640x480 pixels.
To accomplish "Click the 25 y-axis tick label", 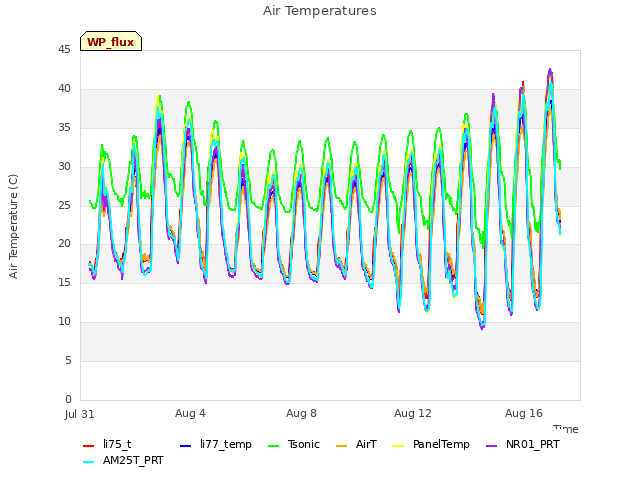I will (x=64, y=205).
